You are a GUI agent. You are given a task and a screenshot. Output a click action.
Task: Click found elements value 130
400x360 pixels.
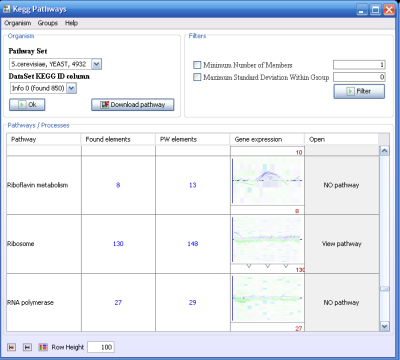pos(118,244)
